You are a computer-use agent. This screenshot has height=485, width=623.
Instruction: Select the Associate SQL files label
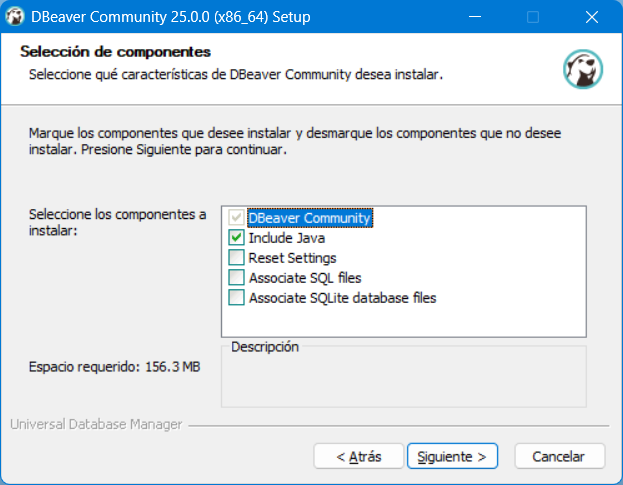[305, 278]
